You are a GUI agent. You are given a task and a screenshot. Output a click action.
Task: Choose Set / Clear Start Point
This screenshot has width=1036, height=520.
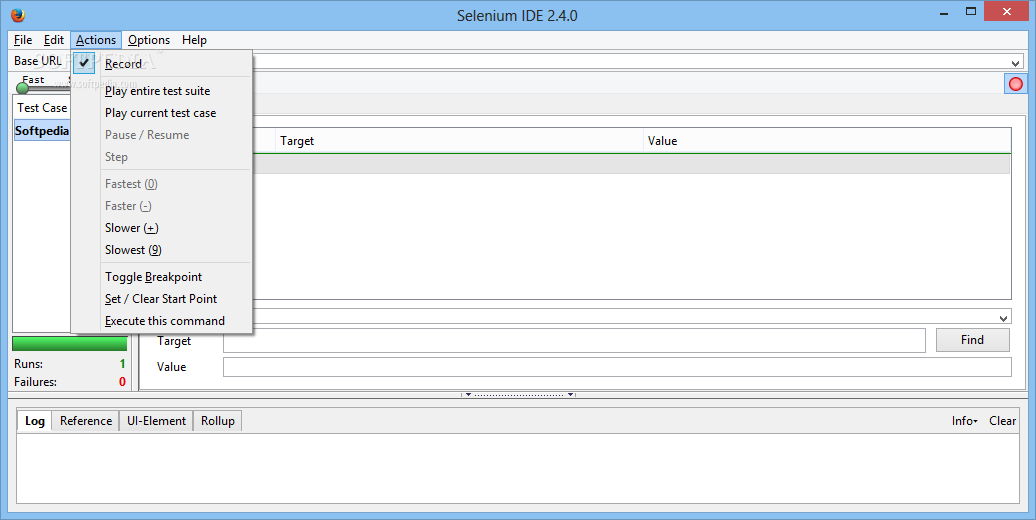click(x=161, y=299)
